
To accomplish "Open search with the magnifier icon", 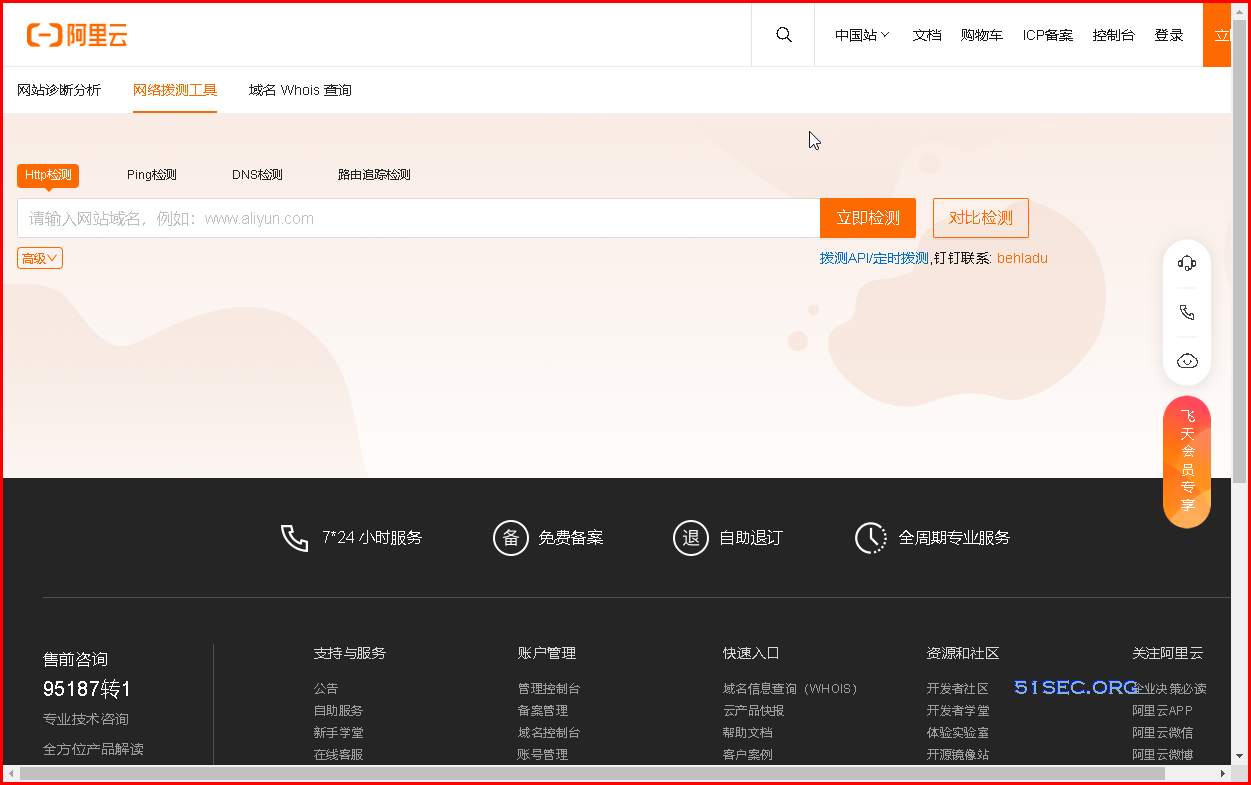I will (x=784, y=35).
